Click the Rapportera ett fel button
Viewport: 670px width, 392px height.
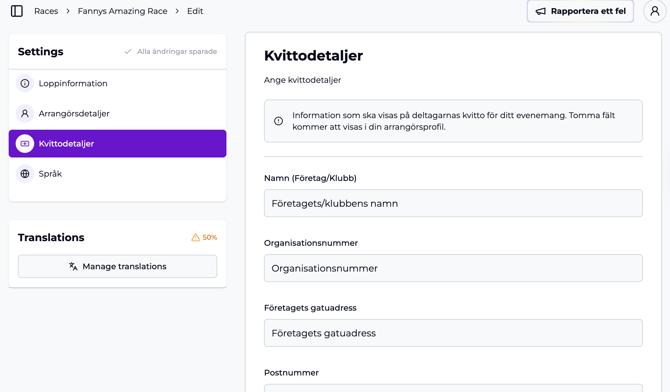coord(580,11)
